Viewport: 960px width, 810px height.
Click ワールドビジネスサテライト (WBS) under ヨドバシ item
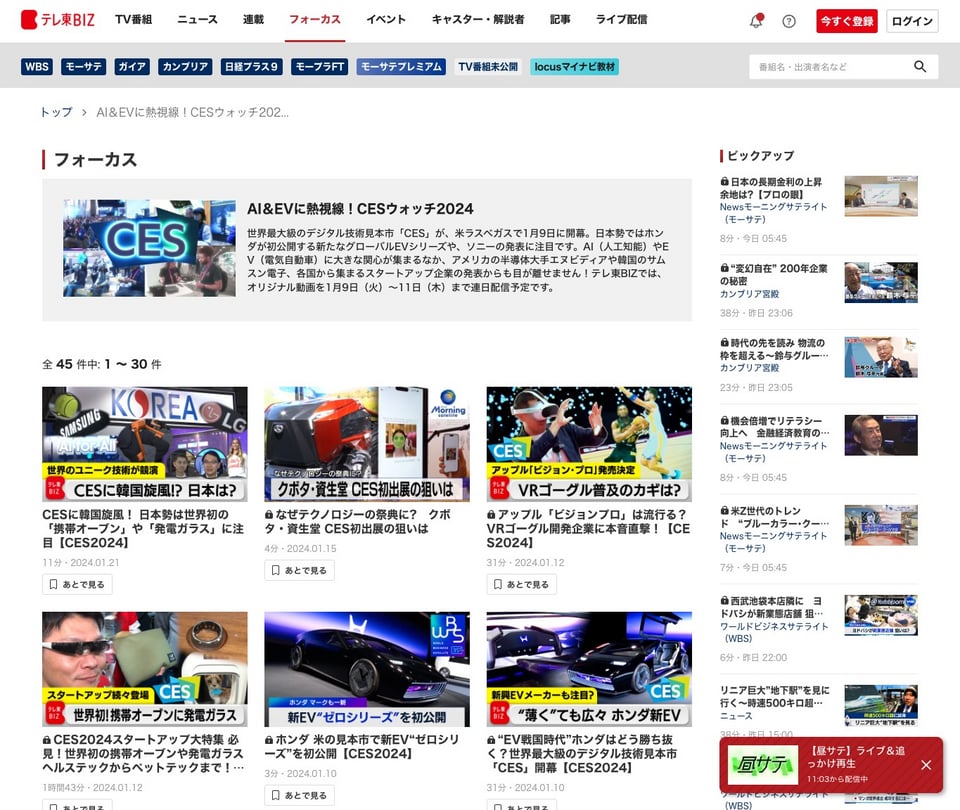pos(774,632)
